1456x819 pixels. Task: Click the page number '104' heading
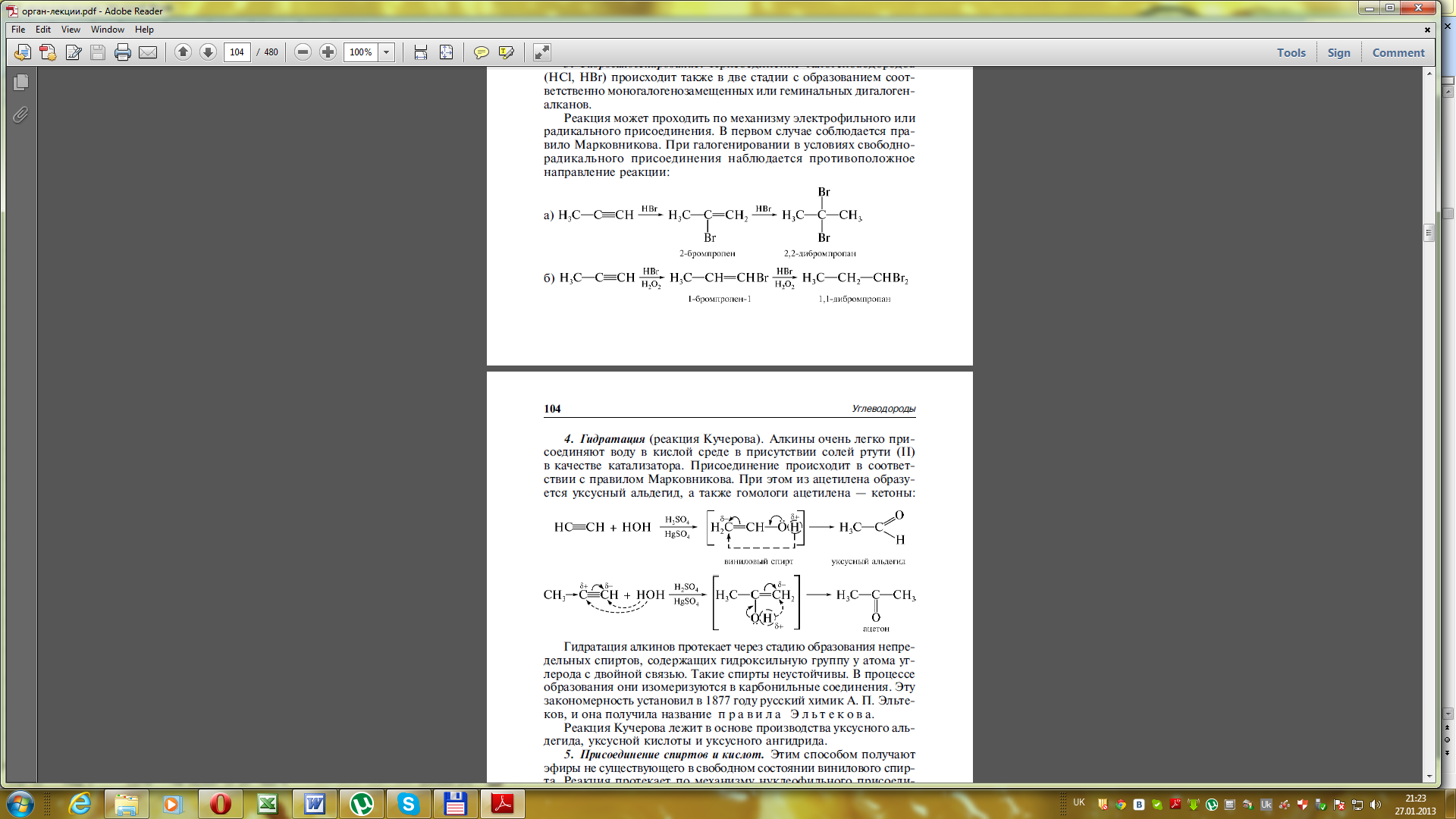(x=552, y=409)
